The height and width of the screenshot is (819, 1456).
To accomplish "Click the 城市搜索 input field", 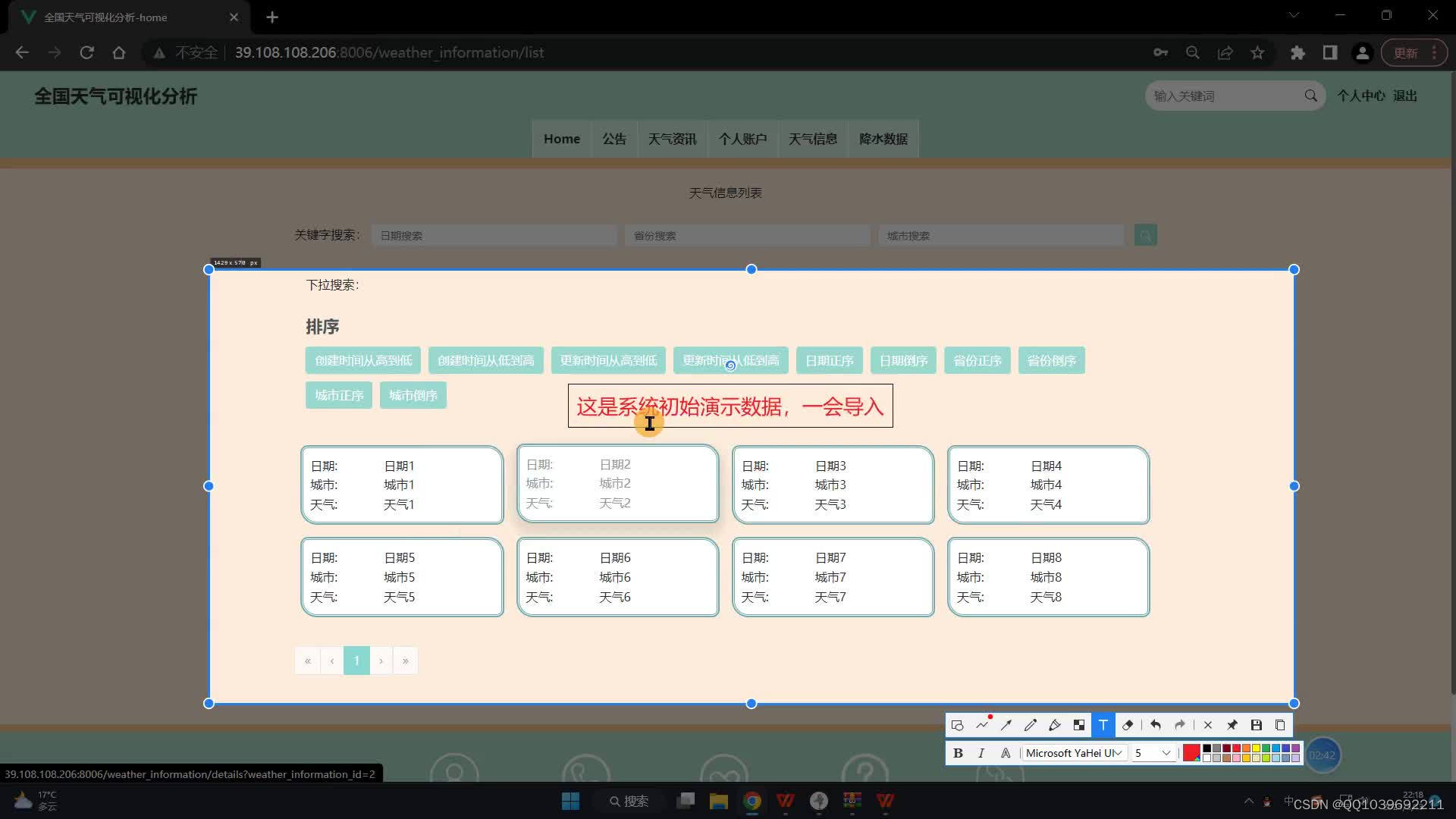I will coord(1001,235).
